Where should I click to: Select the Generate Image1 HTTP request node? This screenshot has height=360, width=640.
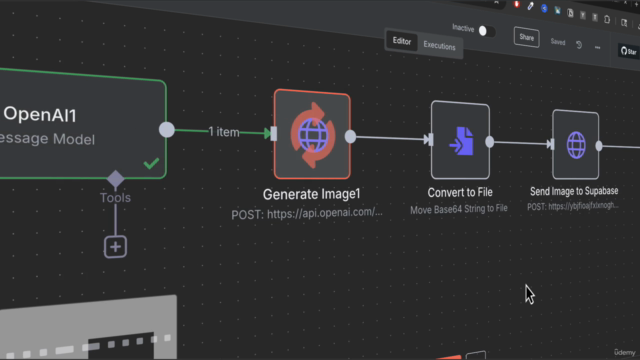(312, 134)
